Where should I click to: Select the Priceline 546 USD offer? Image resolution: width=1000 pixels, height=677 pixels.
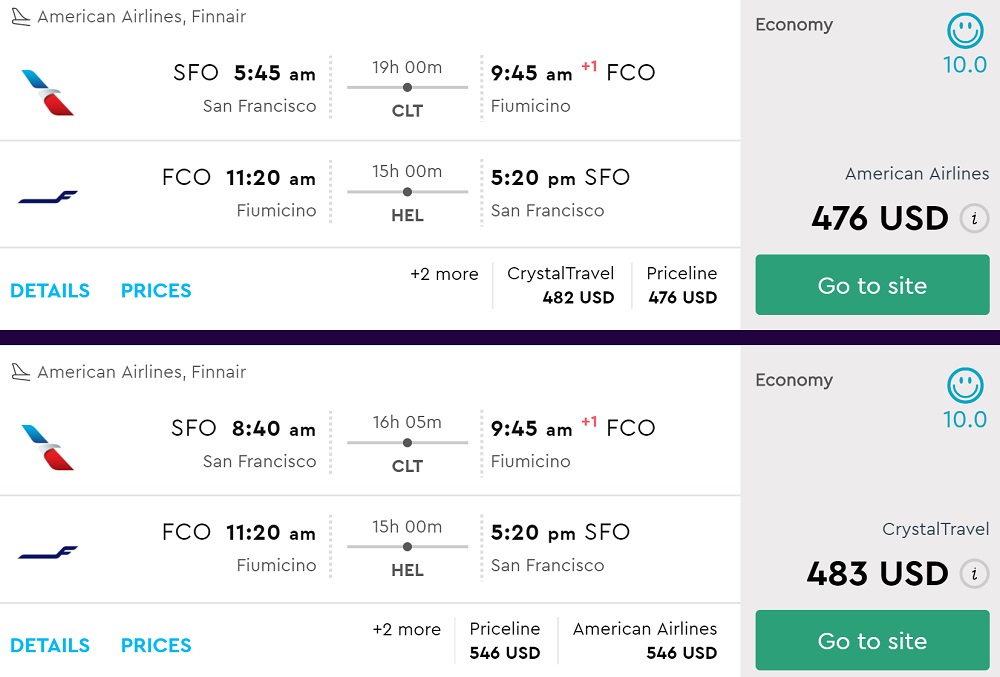(505, 640)
